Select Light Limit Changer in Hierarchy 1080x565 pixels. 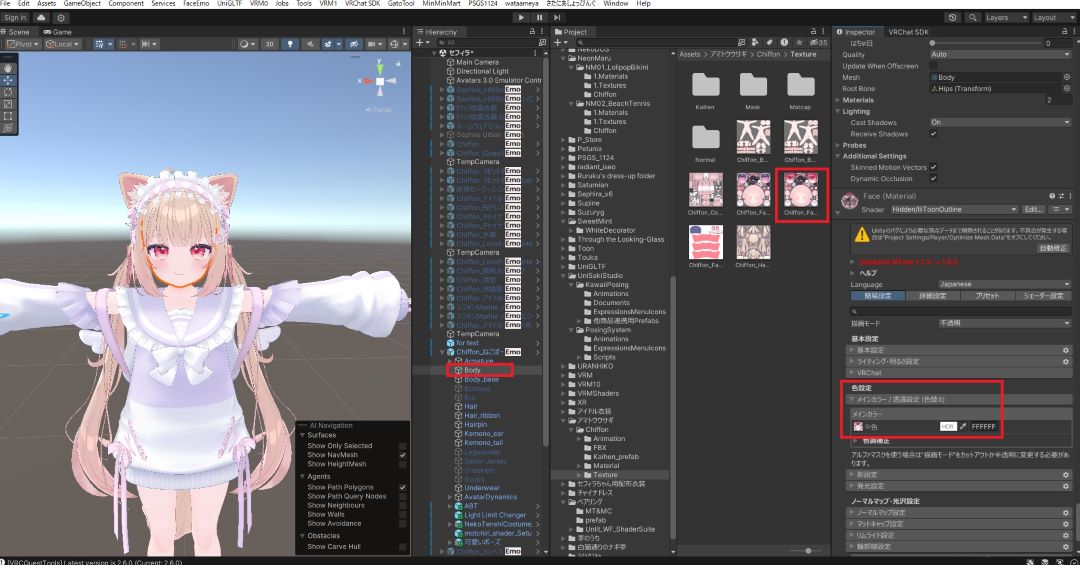tap(495, 515)
